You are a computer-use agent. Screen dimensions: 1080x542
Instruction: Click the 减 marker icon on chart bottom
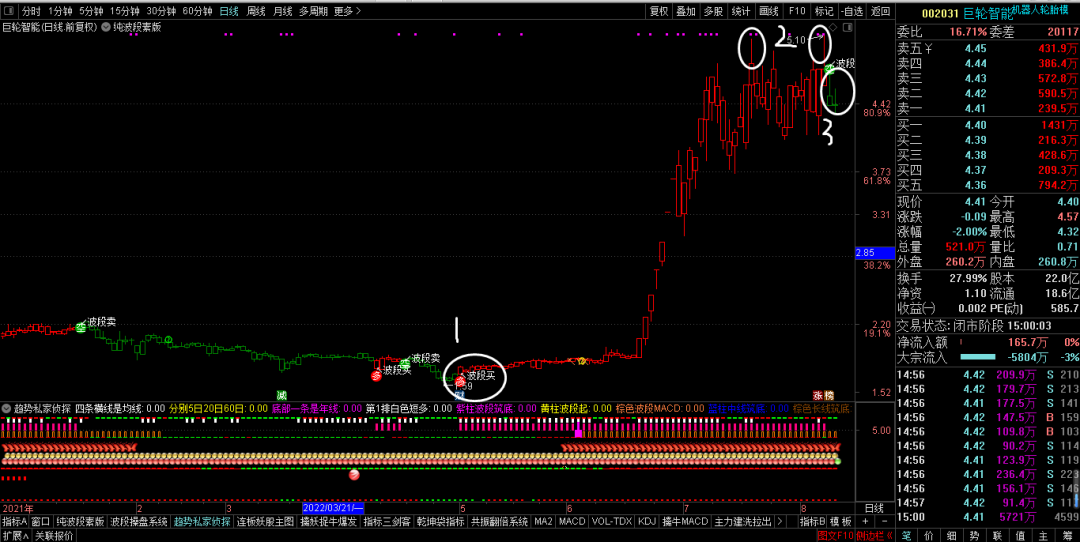tap(282, 395)
